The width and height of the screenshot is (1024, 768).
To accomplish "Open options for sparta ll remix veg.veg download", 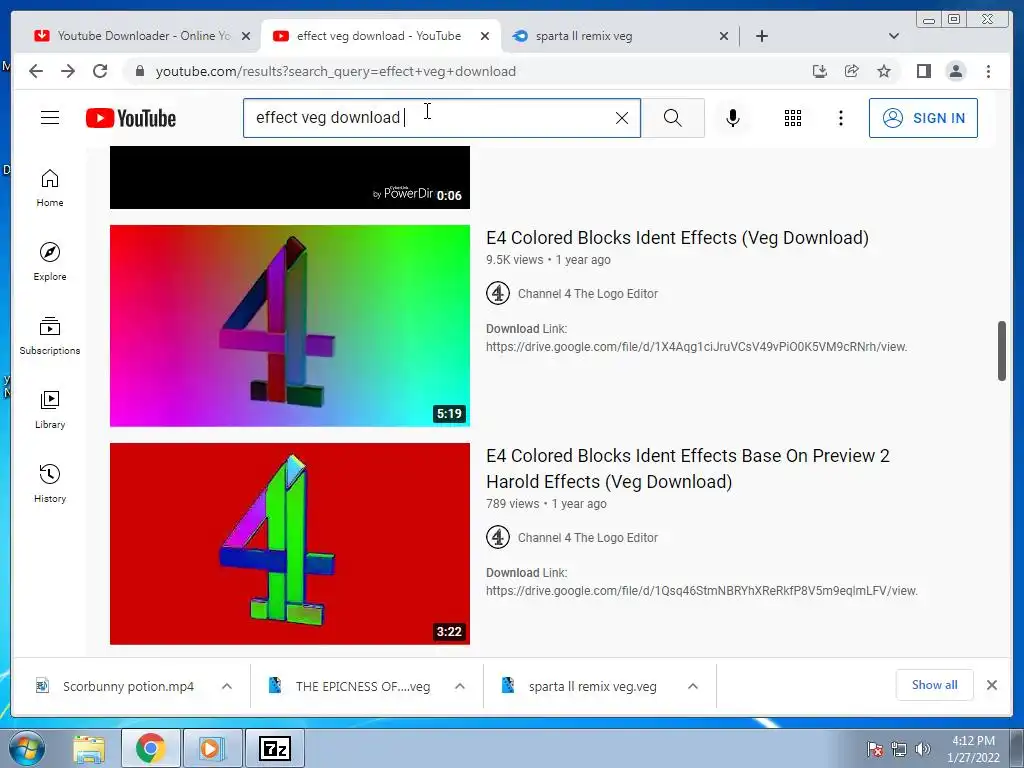I will point(693,686).
